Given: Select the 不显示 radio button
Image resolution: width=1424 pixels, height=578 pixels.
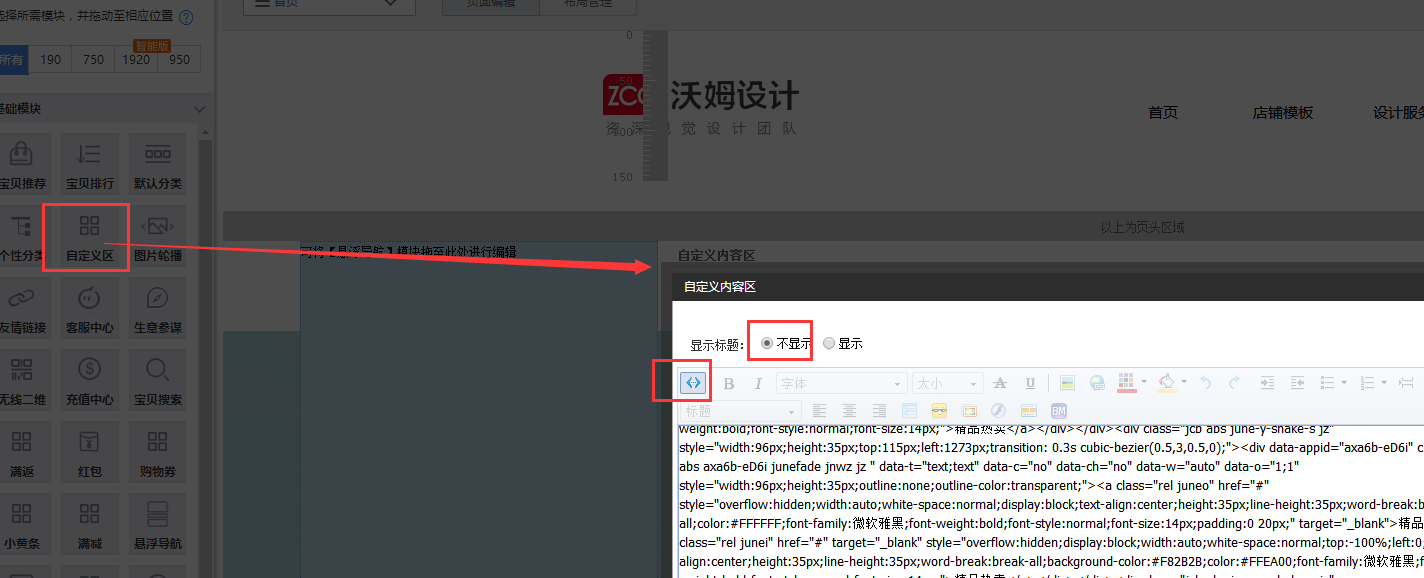Looking at the screenshot, I should (x=767, y=343).
